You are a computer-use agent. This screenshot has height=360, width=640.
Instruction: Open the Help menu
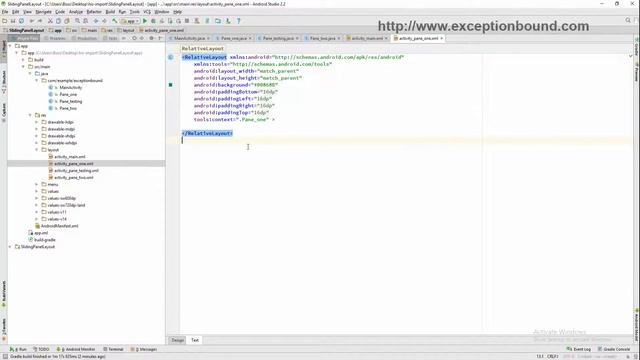(x=178, y=12)
